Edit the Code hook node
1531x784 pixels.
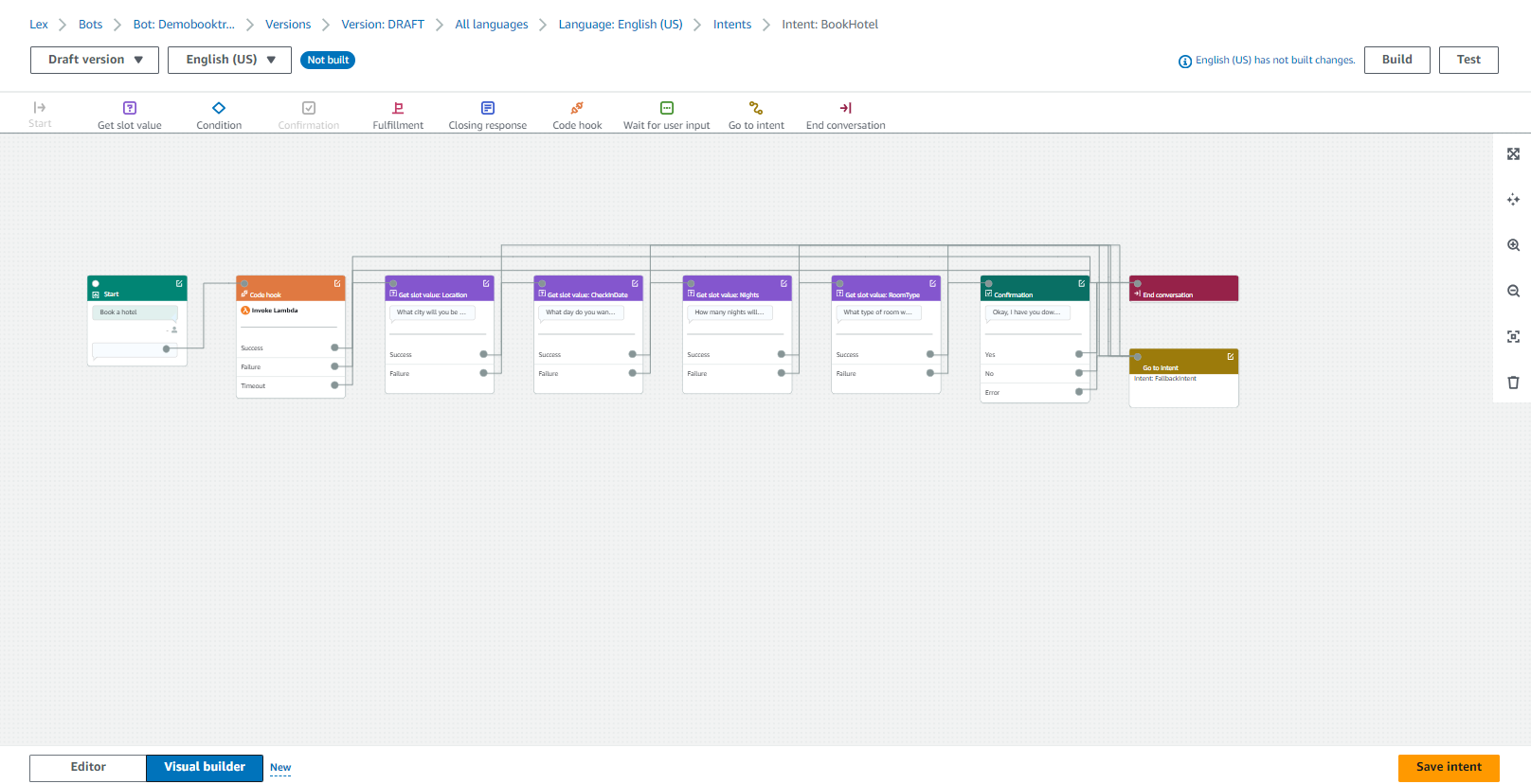pyautogui.click(x=337, y=283)
